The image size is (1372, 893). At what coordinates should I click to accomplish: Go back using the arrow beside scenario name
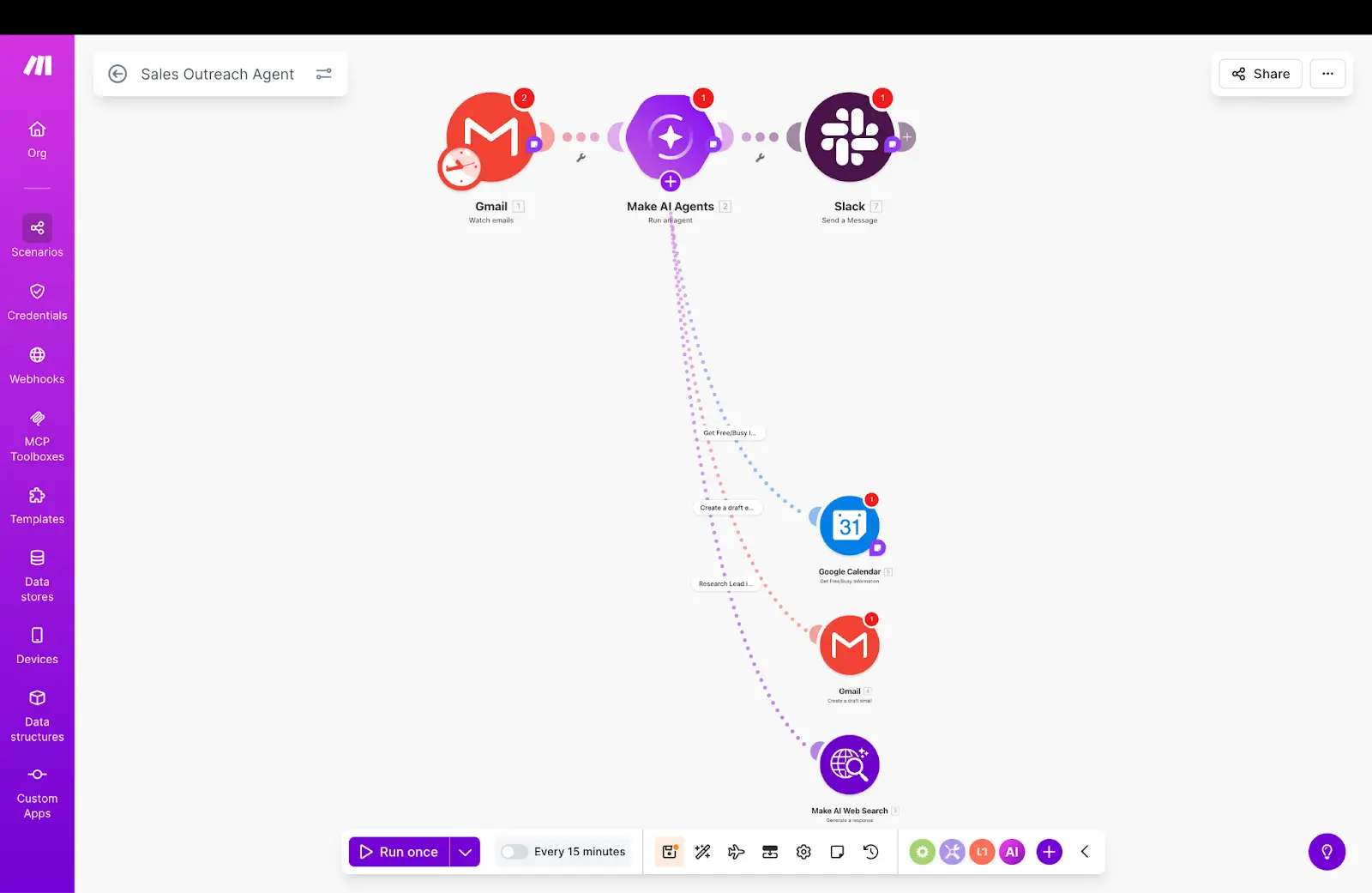[x=117, y=74]
